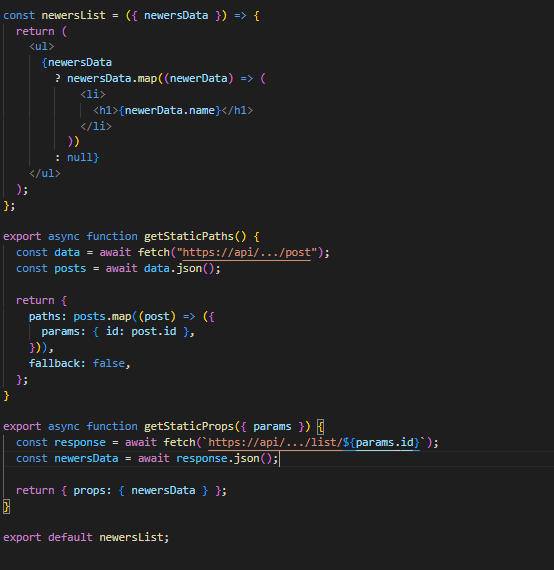Click the paths key in returned object
This screenshot has width=554, height=570.
pos(45,317)
